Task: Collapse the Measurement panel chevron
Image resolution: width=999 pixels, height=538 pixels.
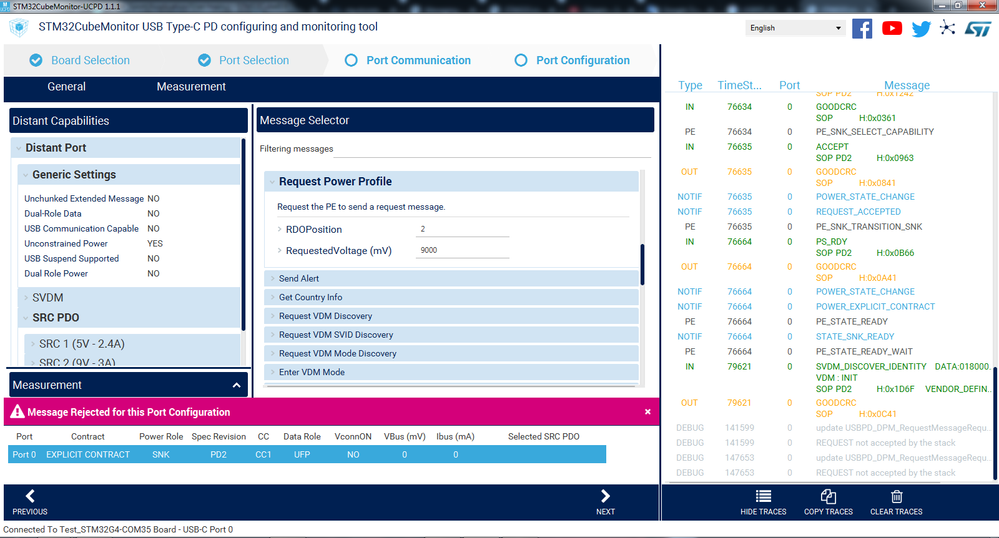Action: [236, 385]
